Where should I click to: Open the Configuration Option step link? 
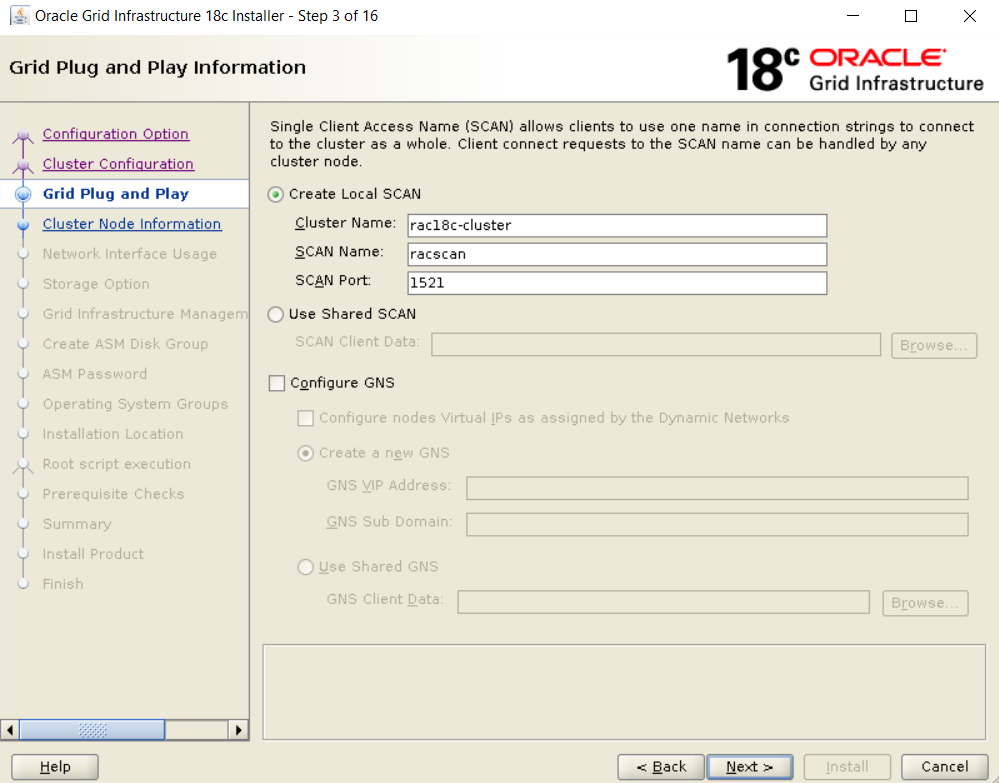click(x=115, y=134)
